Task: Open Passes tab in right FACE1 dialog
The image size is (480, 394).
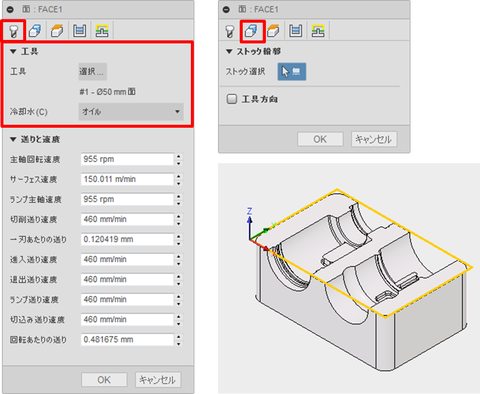Action: click(x=296, y=31)
